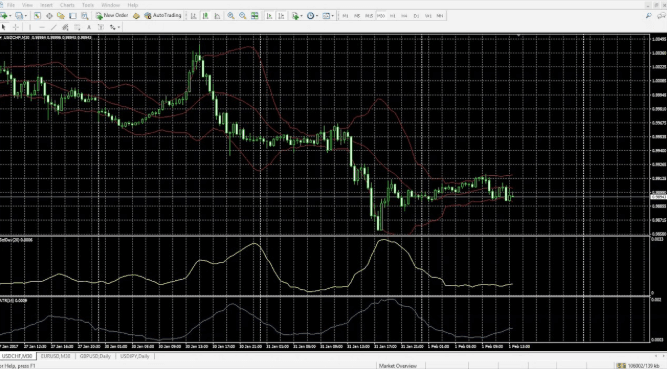The width and height of the screenshot is (668, 369).
Task: Select the M5 timeframe
Action: 357,16
